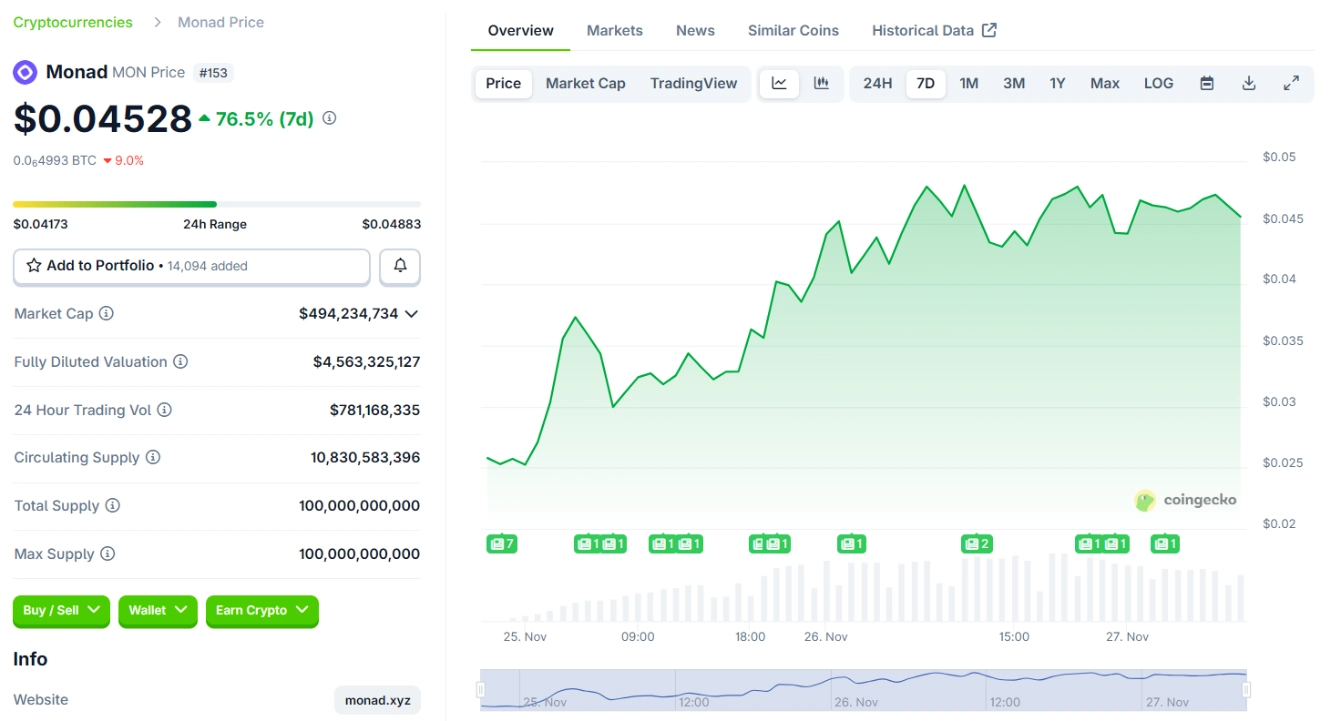Viewport: 1341px width, 721px height.
Task: Select the 24H time range
Action: [877, 83]
